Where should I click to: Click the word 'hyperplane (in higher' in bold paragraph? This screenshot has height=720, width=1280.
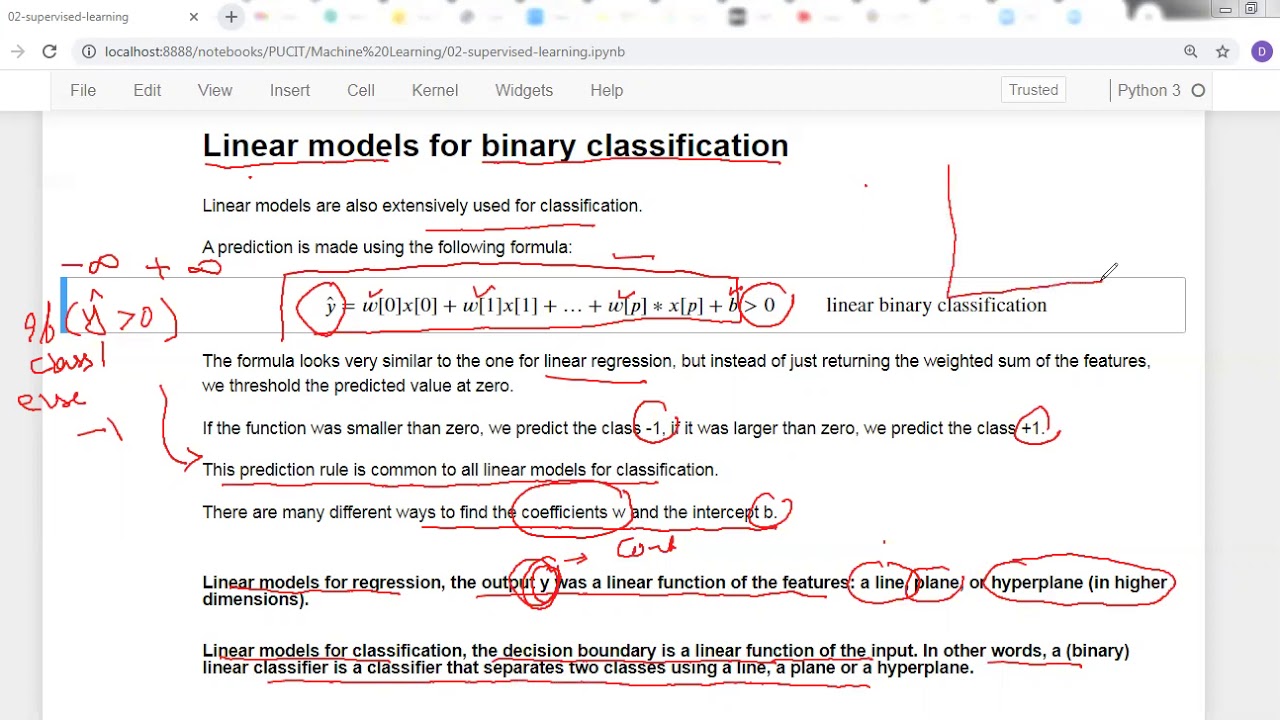coord(1079,582)
